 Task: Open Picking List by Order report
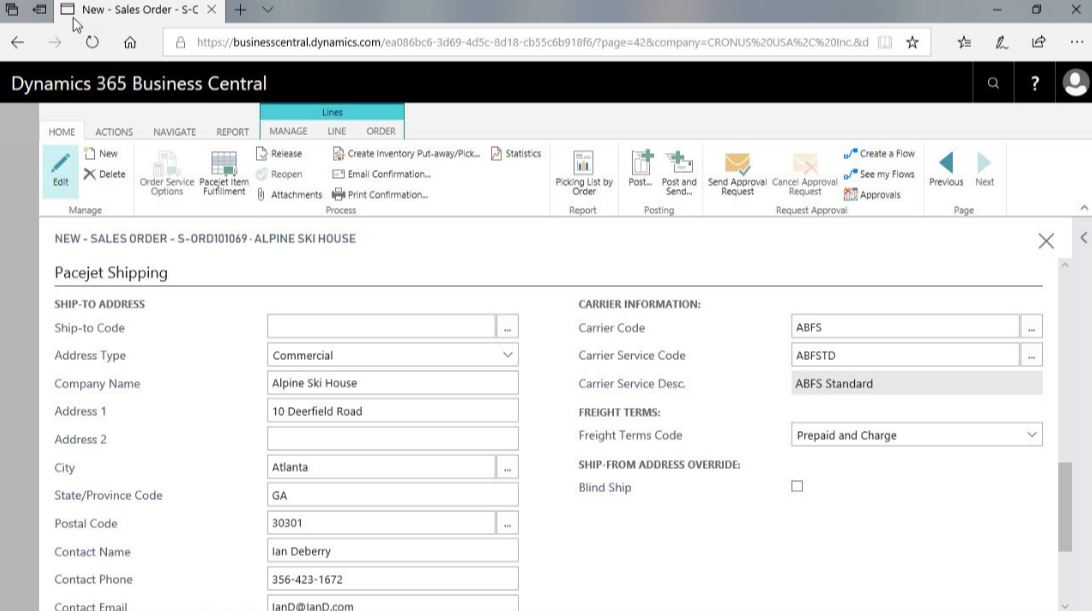click(584, 173)
